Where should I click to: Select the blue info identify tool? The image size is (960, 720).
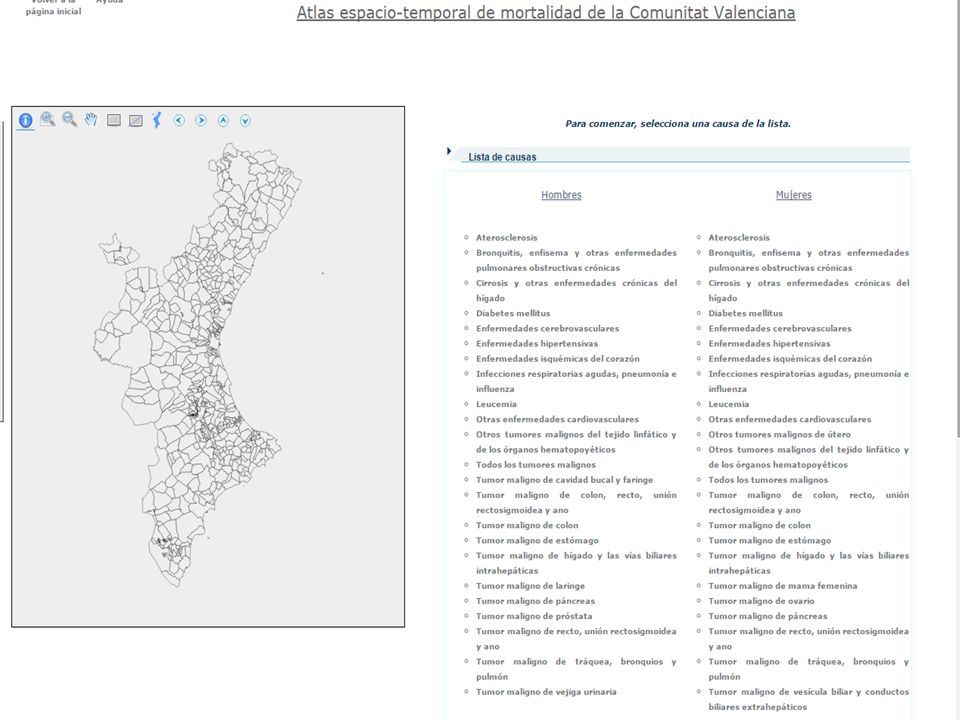25,121
